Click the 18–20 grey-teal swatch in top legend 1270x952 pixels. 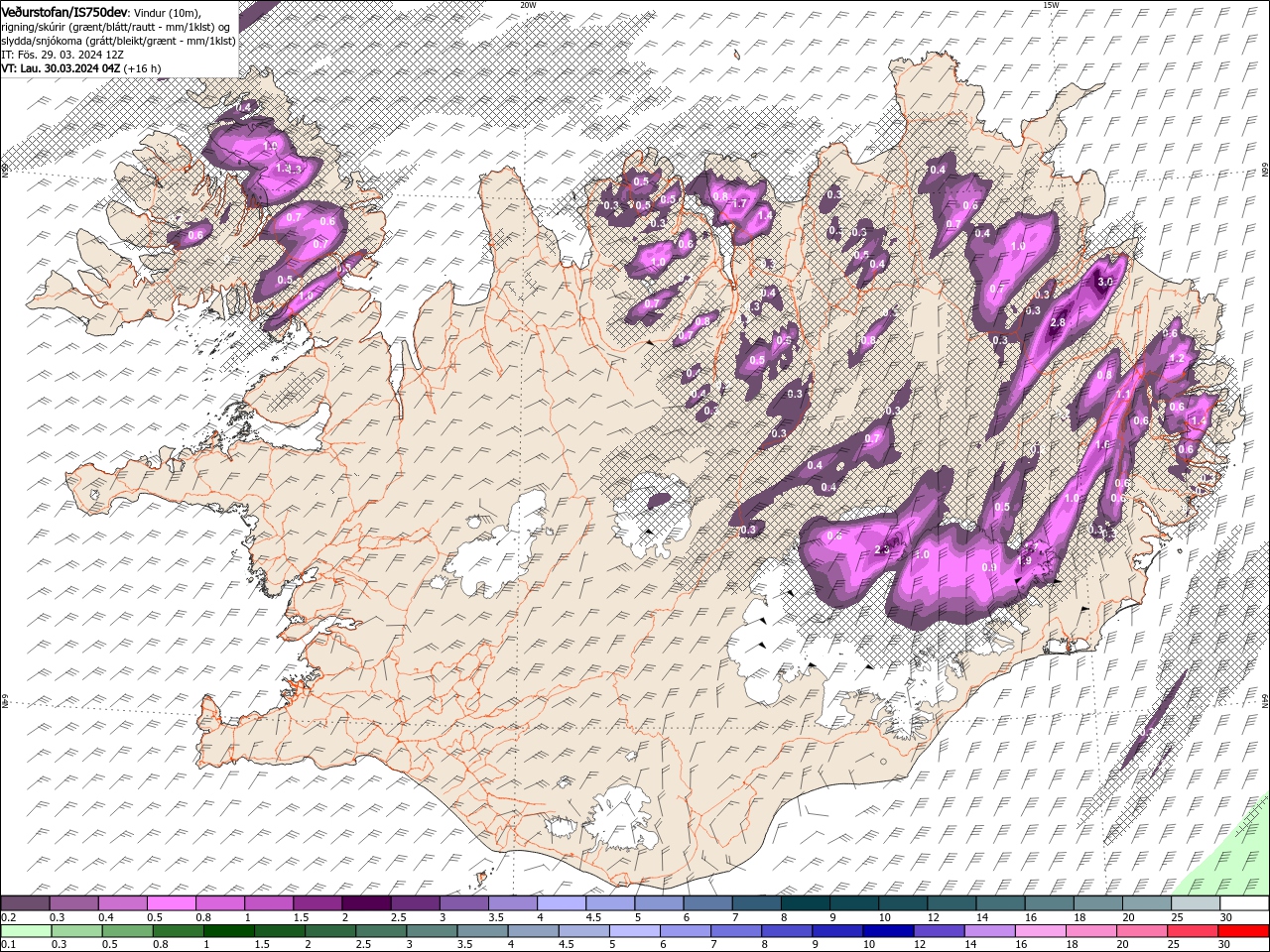point(1098,903)
